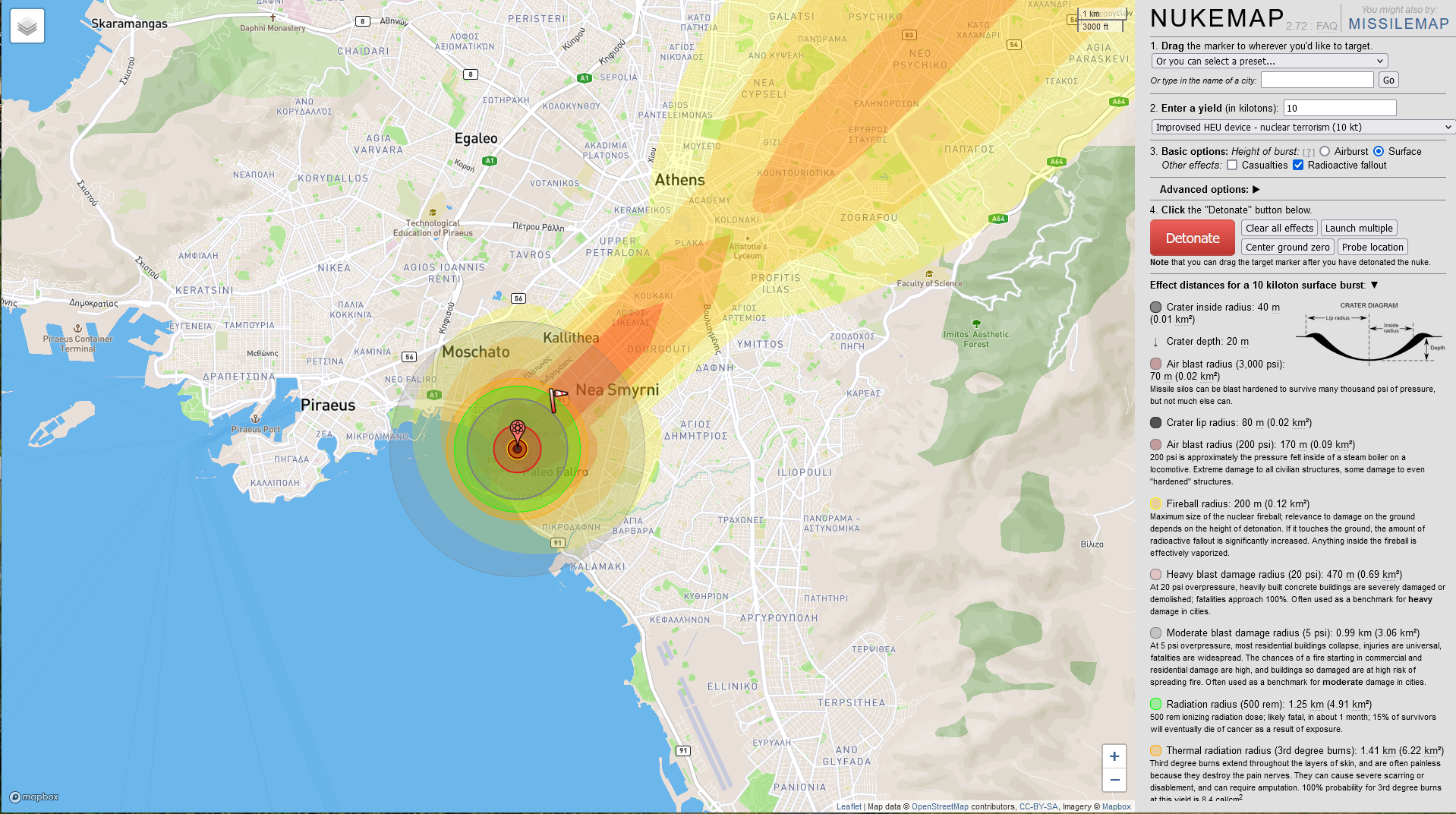
Task: Click the Air blast 3,000 psi color swatch
Action: pyautogui.click(x=1155, y=364)
